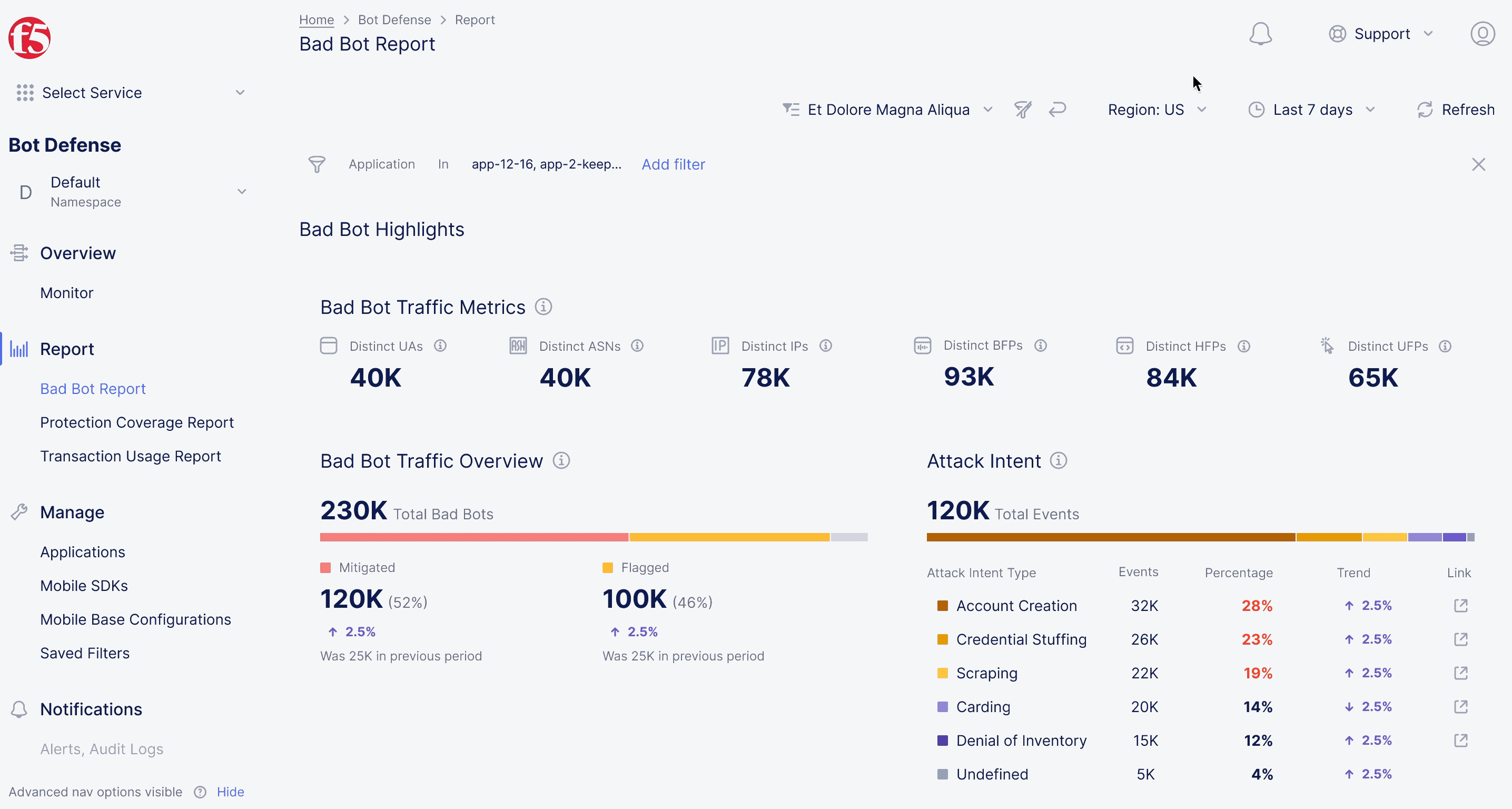Show info for Distinct BFPs

pos(1041,346)
